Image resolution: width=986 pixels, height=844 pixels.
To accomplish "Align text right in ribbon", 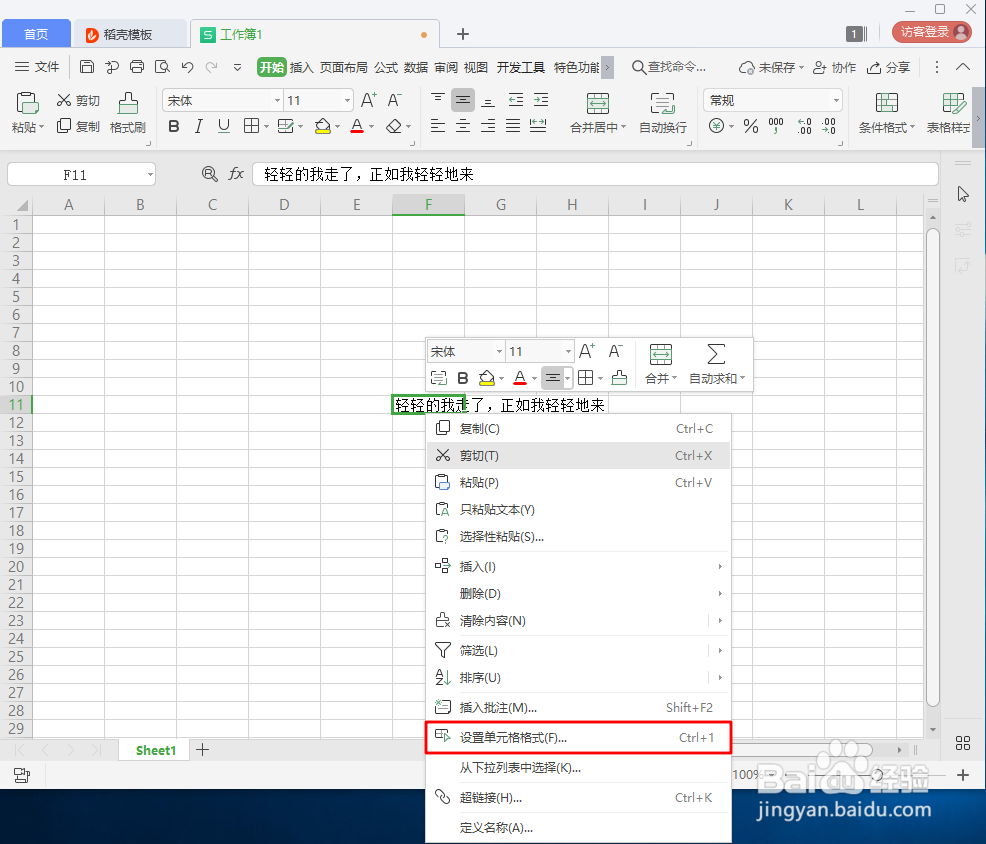I will point(488,126).
